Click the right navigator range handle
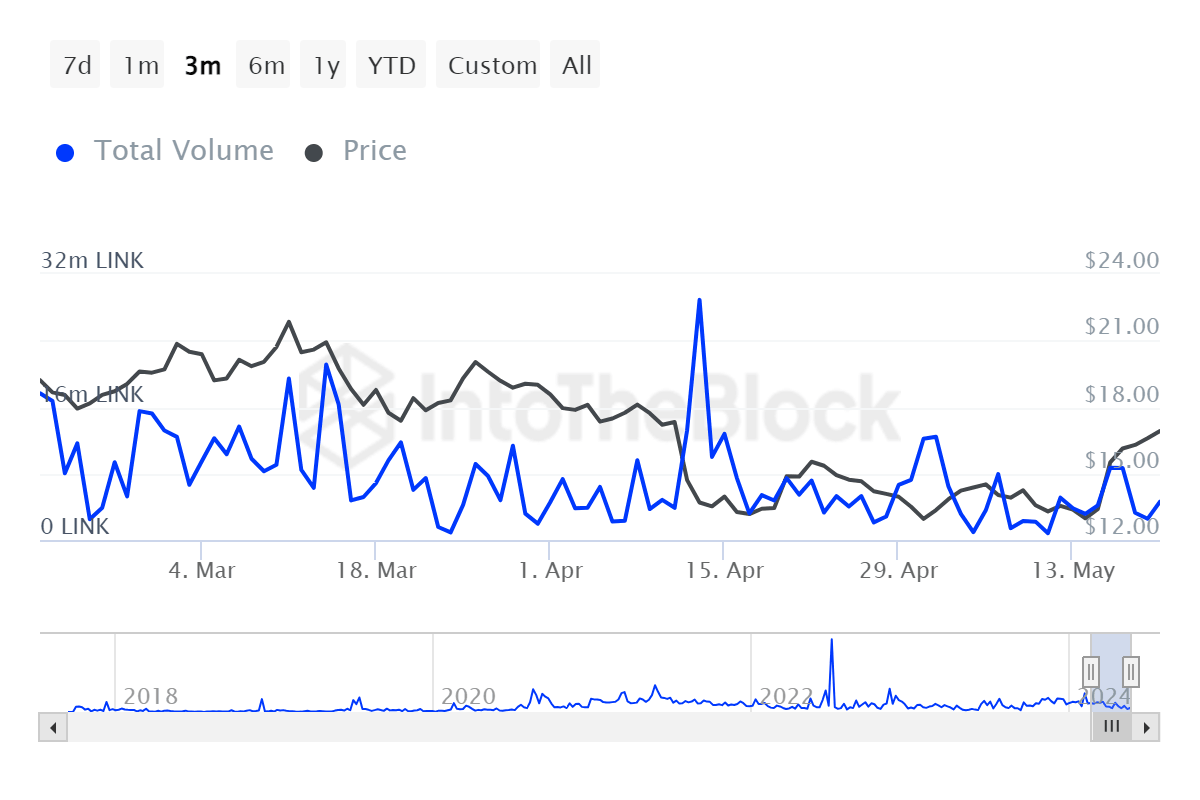The image size is (1200, 800). (1131, 669)
